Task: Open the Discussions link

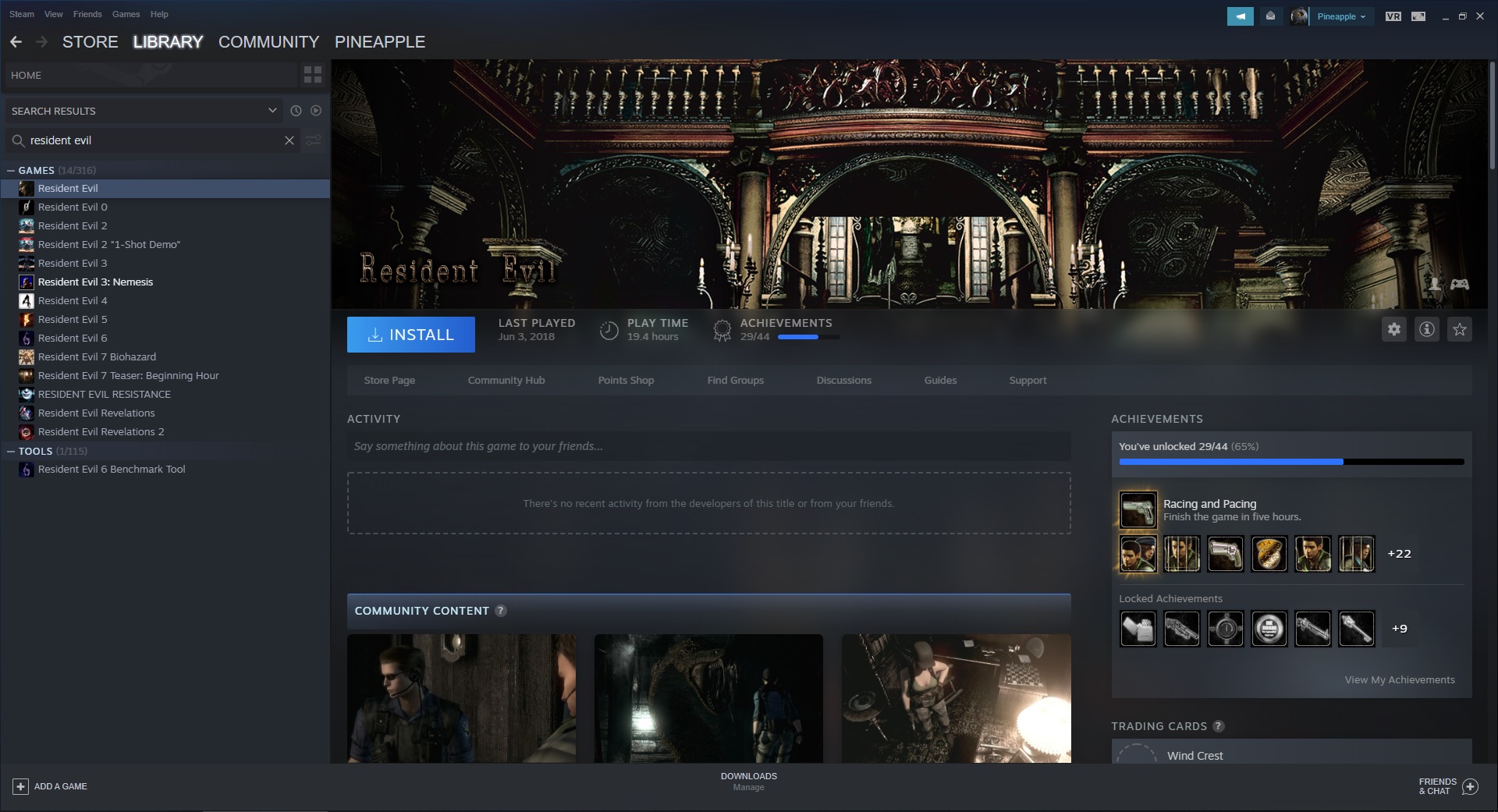Action: 843,381
